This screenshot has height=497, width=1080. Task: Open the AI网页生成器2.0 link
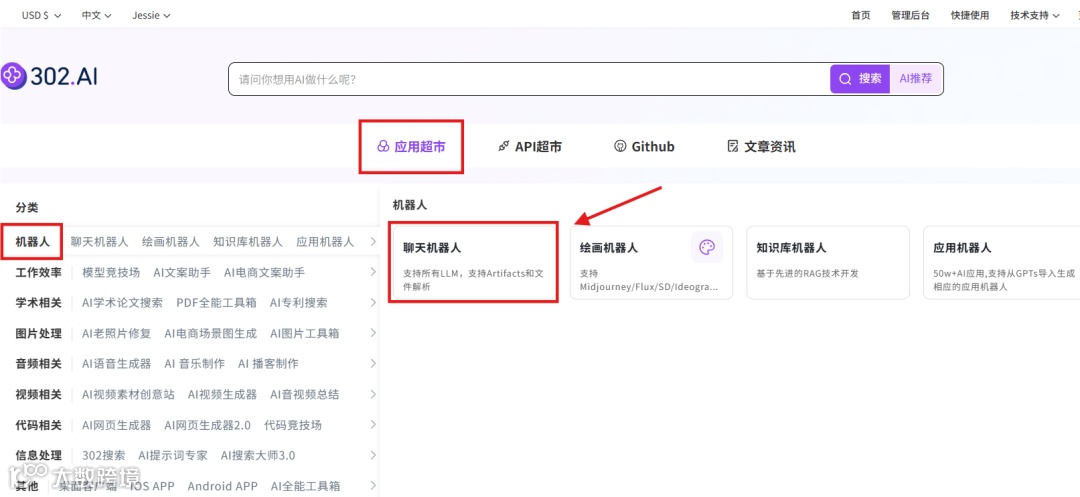pyautogui.click(x=207, y=425)
